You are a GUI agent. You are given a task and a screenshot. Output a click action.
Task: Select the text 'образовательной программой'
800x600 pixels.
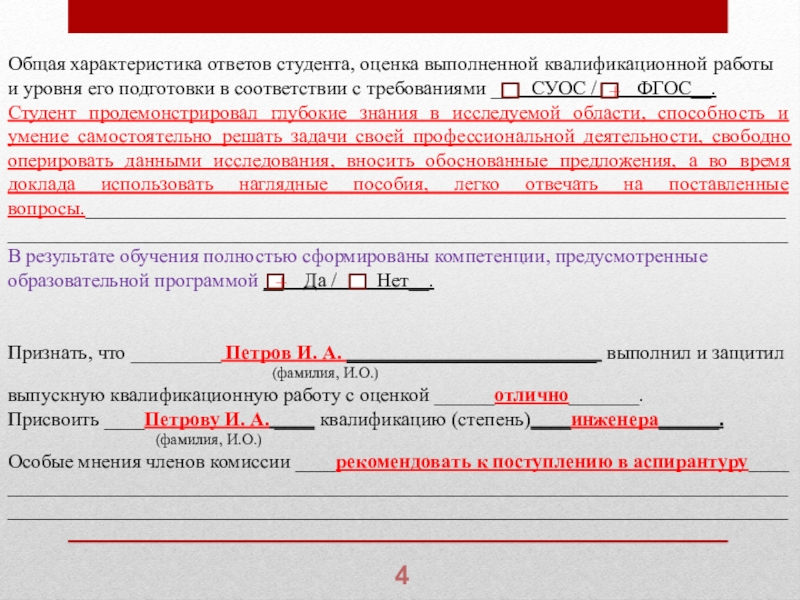[x=133, y=281]
